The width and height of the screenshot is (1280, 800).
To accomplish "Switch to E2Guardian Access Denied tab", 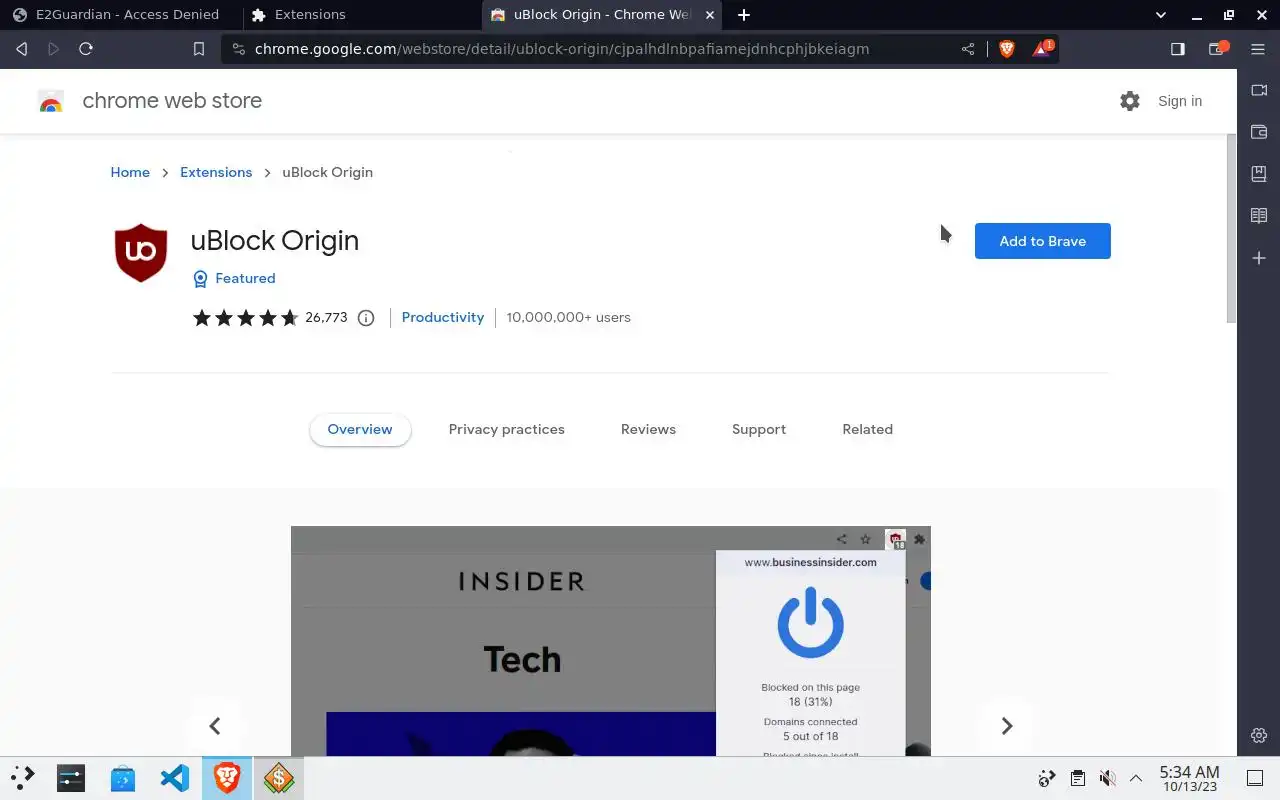I will [x=118, y=15].
